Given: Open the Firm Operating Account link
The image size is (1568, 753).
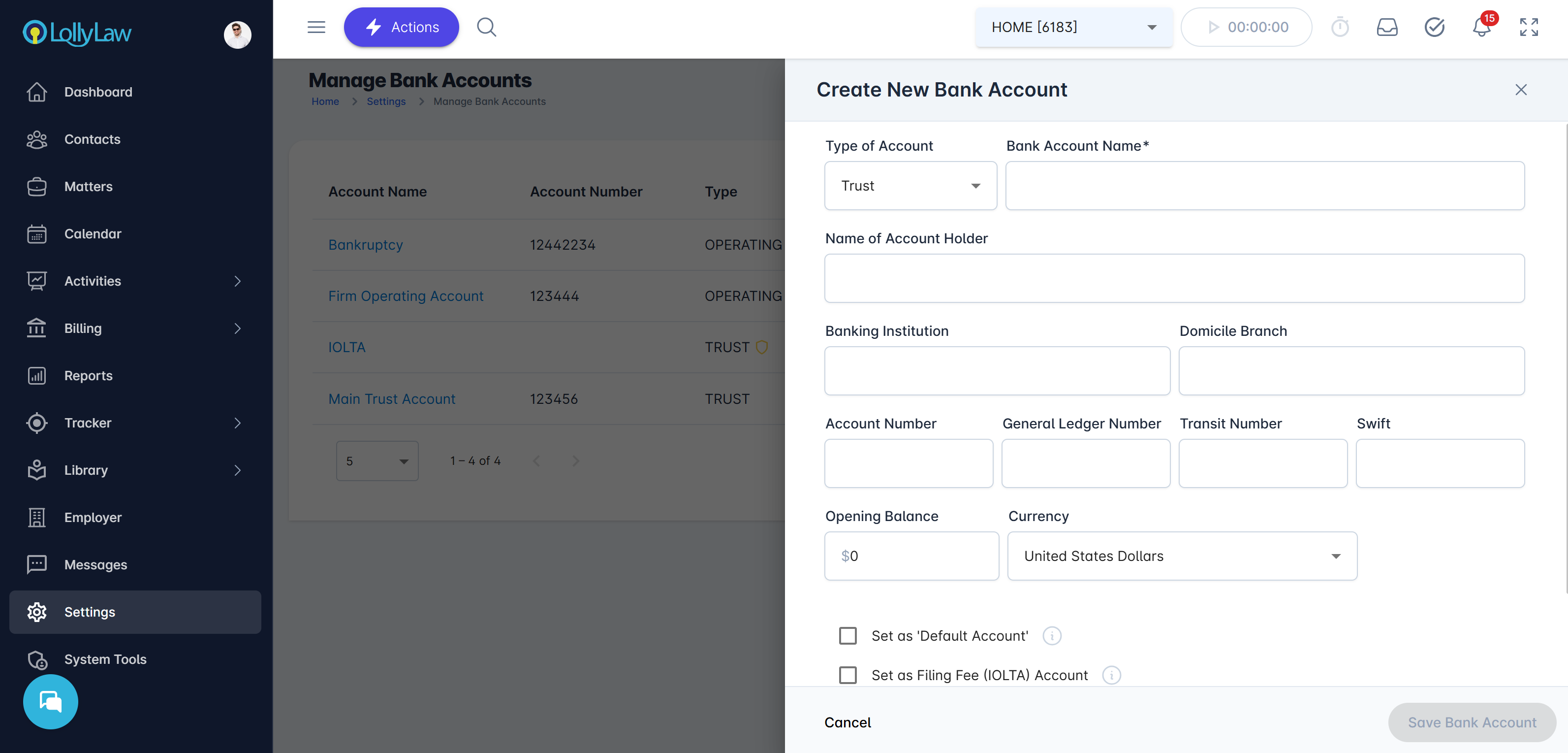Looking at the screenshot, I should (x=406, y=296).
